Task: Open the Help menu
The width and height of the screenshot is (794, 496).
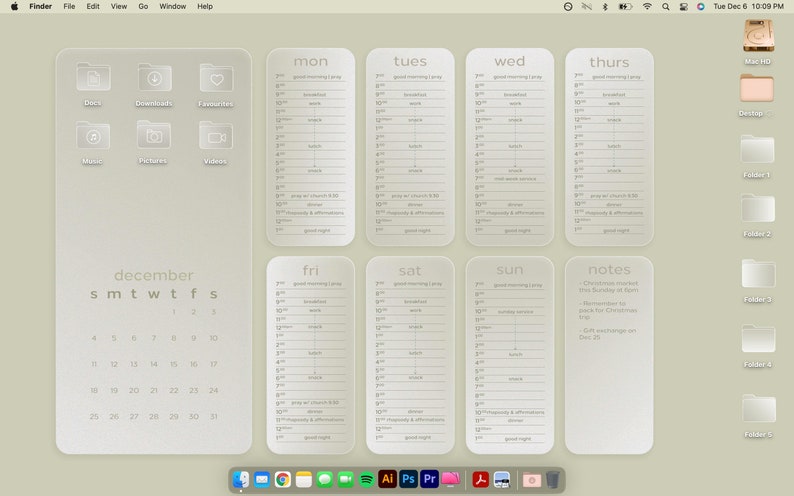Action: coord(205,7)
